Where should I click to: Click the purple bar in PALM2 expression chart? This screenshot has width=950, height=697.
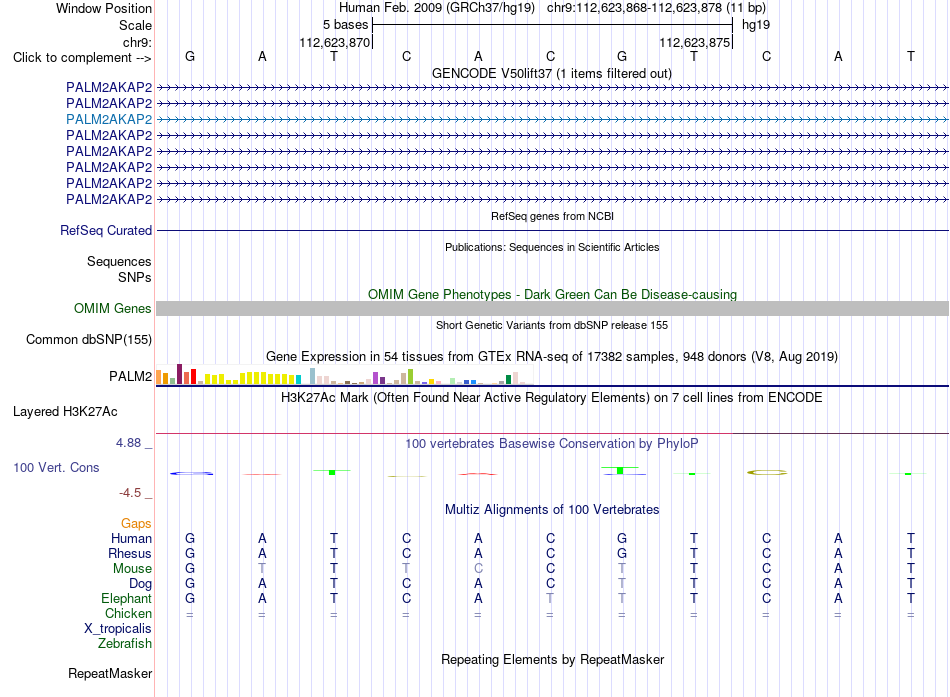[376, 378]
